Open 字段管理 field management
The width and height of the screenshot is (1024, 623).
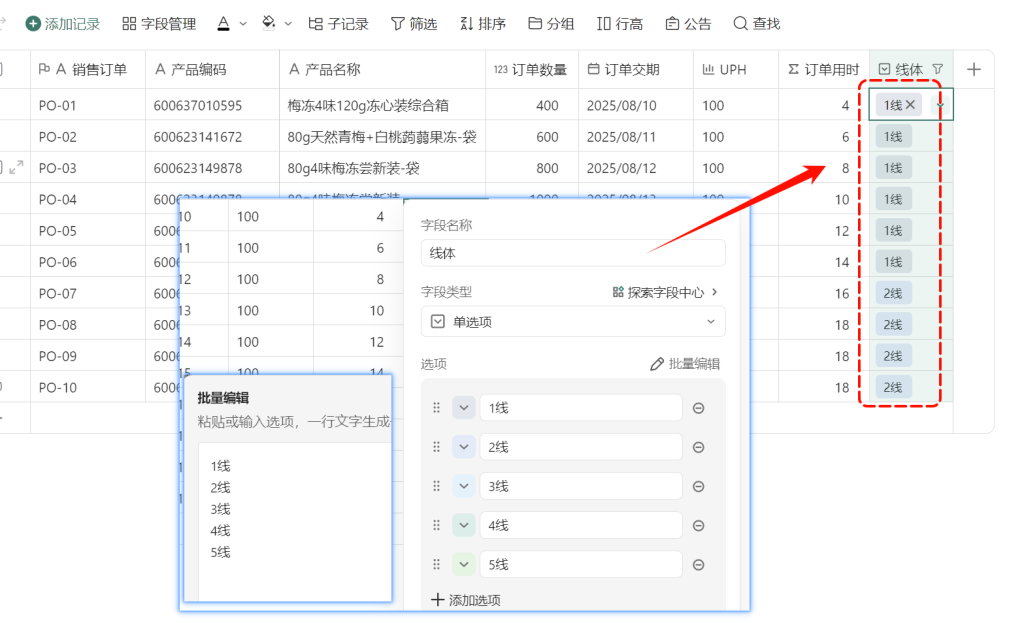(159, 24)
